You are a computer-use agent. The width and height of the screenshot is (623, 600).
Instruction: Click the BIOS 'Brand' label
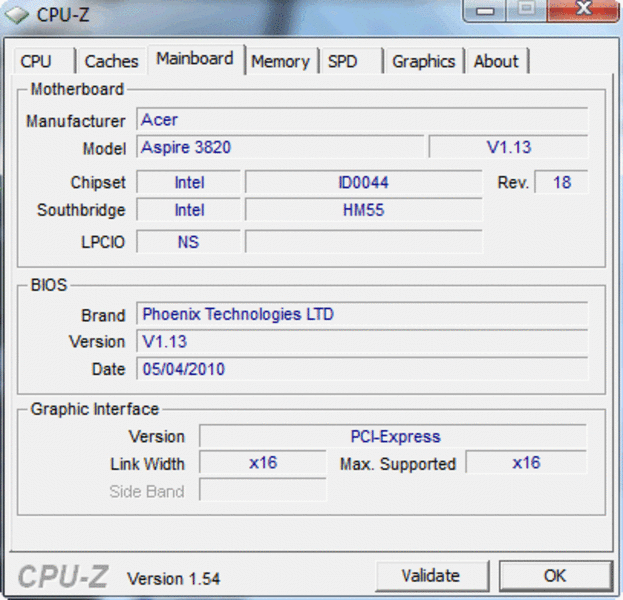pos(103,315)
